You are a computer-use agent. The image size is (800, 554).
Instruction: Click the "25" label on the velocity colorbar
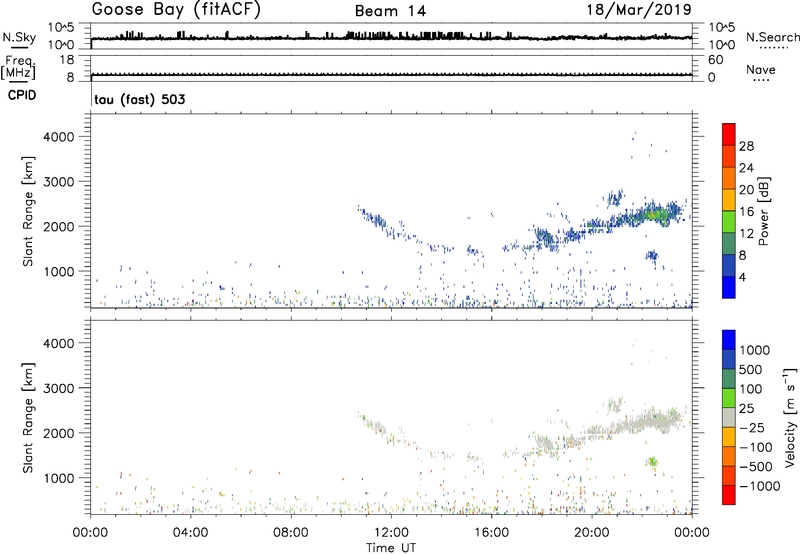pyautogui.click(x=747, y=408)
